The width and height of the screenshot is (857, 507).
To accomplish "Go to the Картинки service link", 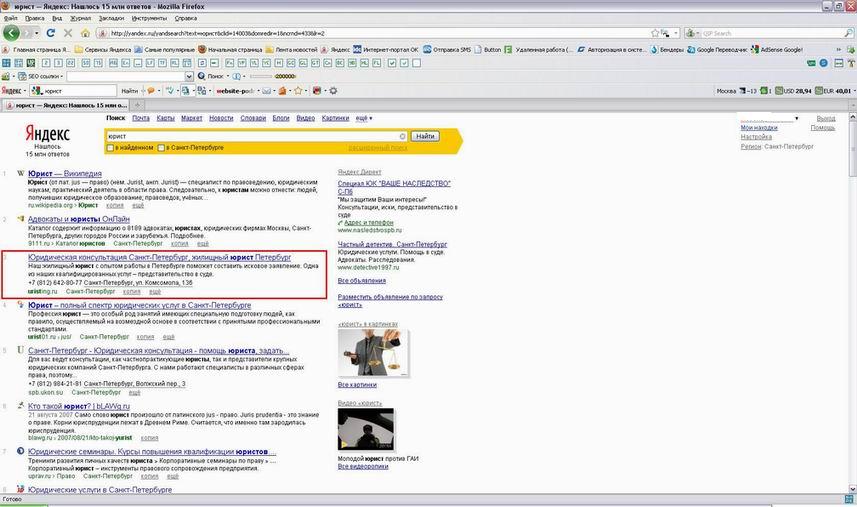I will [x=335, y=118].
